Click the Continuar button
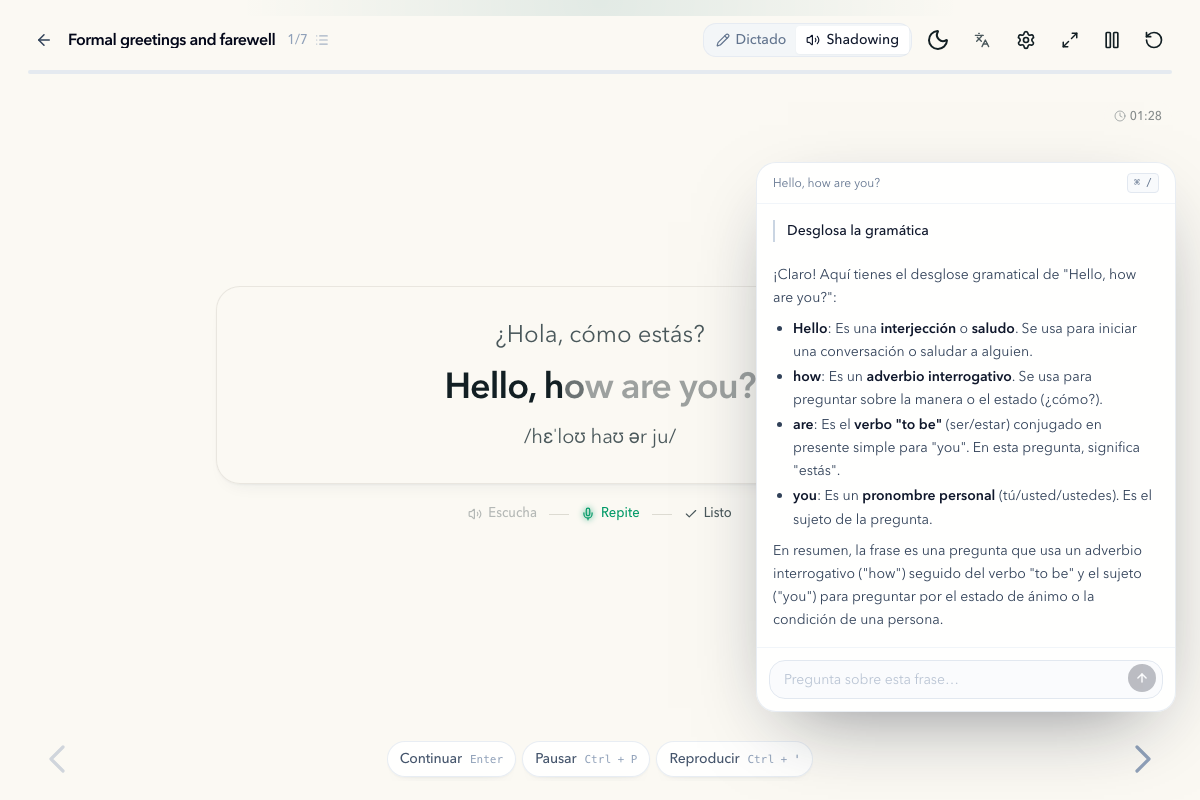Image resolution: width=1200 pixels, height=800 pixels. [x=451, y=759]
